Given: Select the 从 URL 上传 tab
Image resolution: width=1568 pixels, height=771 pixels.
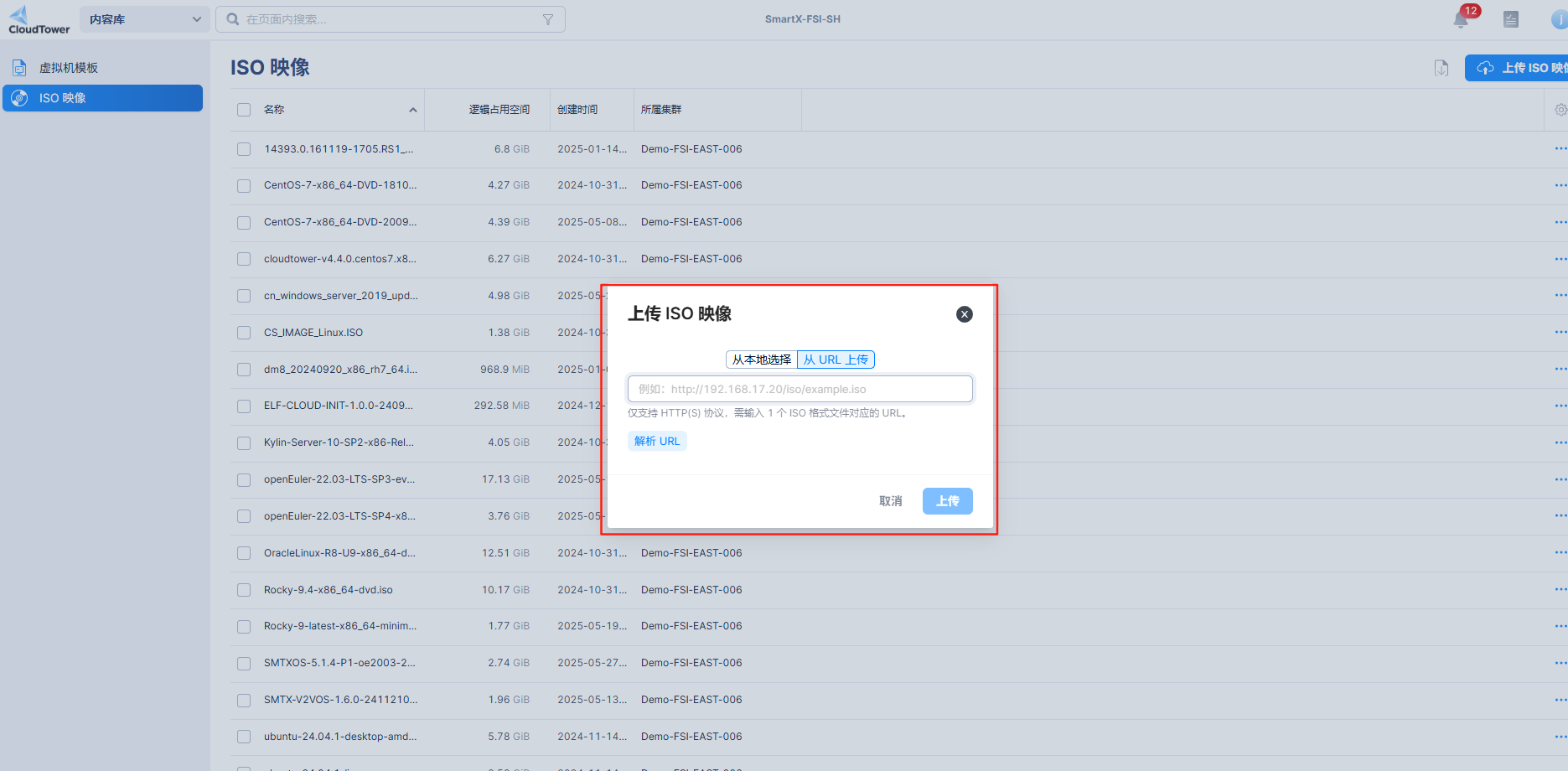Looking at the screenshot, I should coord(836,360).
